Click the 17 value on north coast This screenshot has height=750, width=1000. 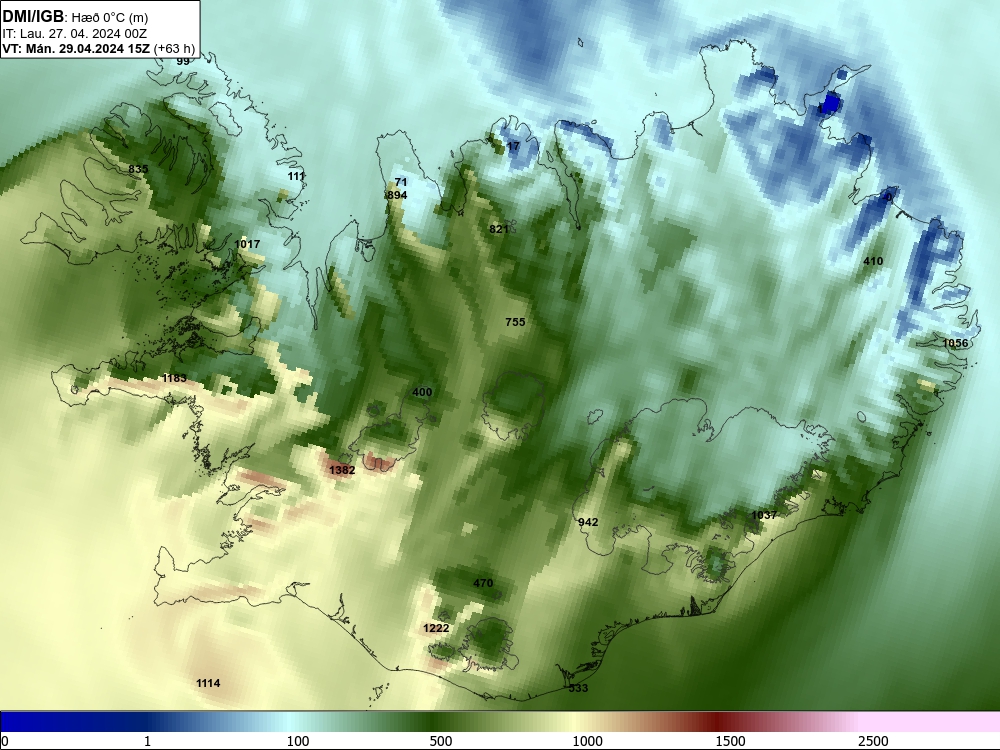513,146
